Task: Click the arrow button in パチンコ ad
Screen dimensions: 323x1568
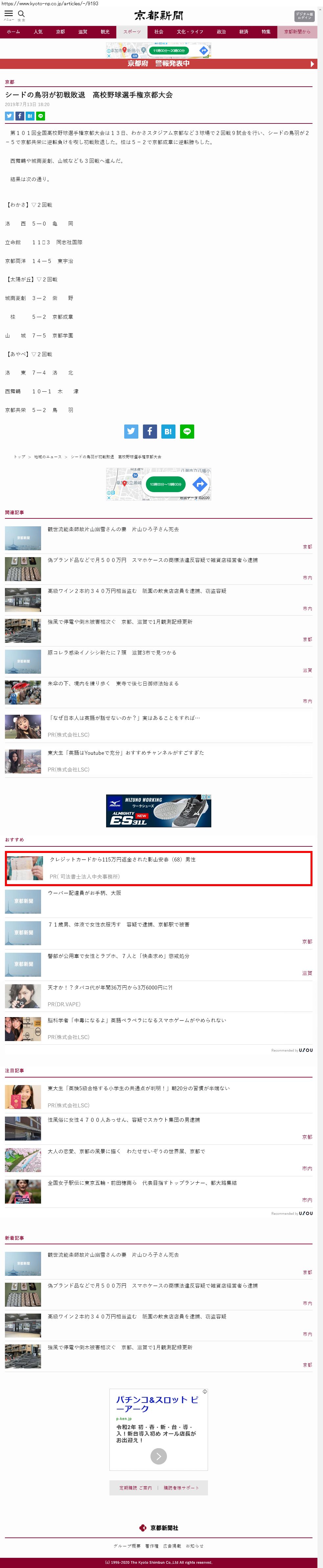Action: (158, 1456)
